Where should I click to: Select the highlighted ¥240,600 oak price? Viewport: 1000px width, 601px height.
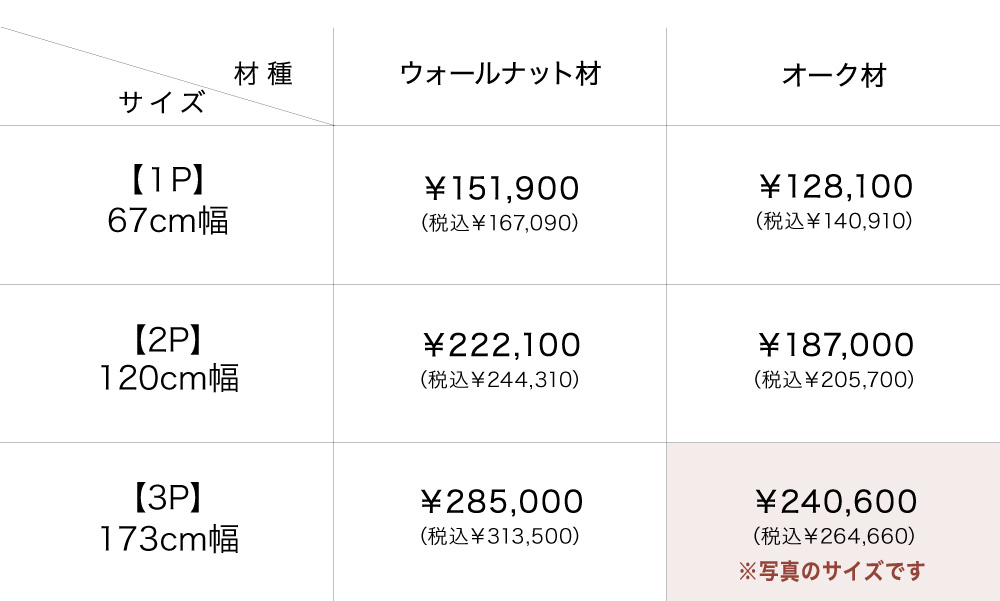tap(834, 501)
